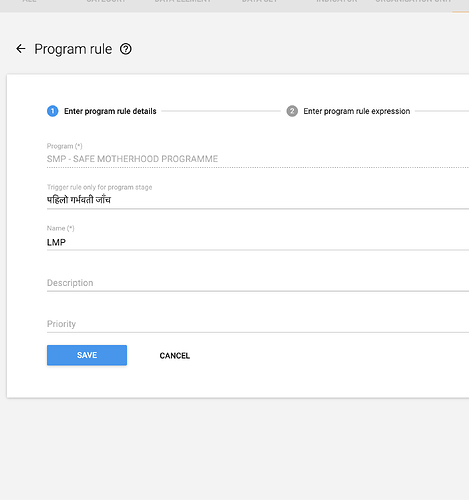Click the 'Program rule' page heading

[x=73, y=49]
